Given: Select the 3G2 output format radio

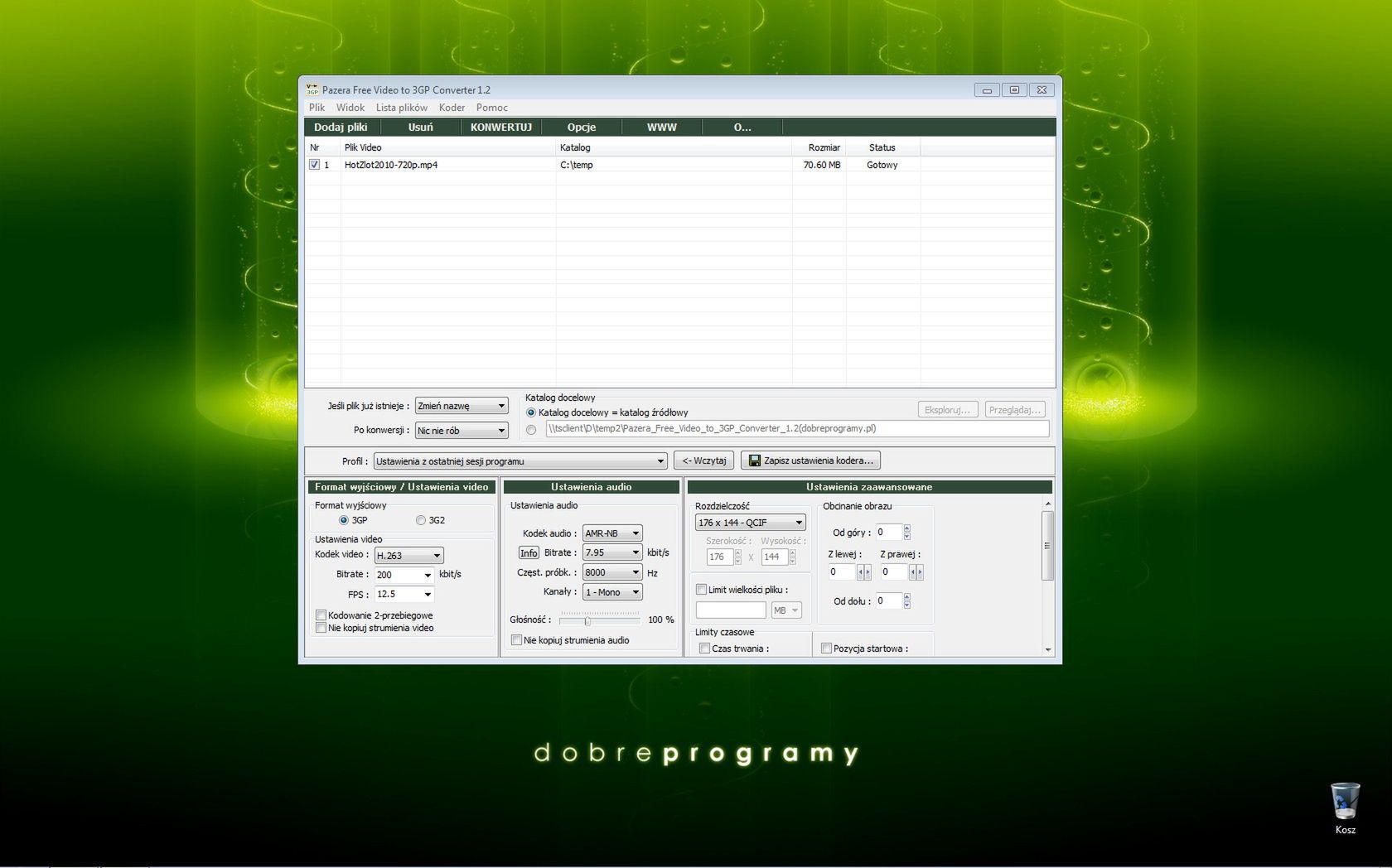Looking at the screenshot, I should click(x=420, y=520).
